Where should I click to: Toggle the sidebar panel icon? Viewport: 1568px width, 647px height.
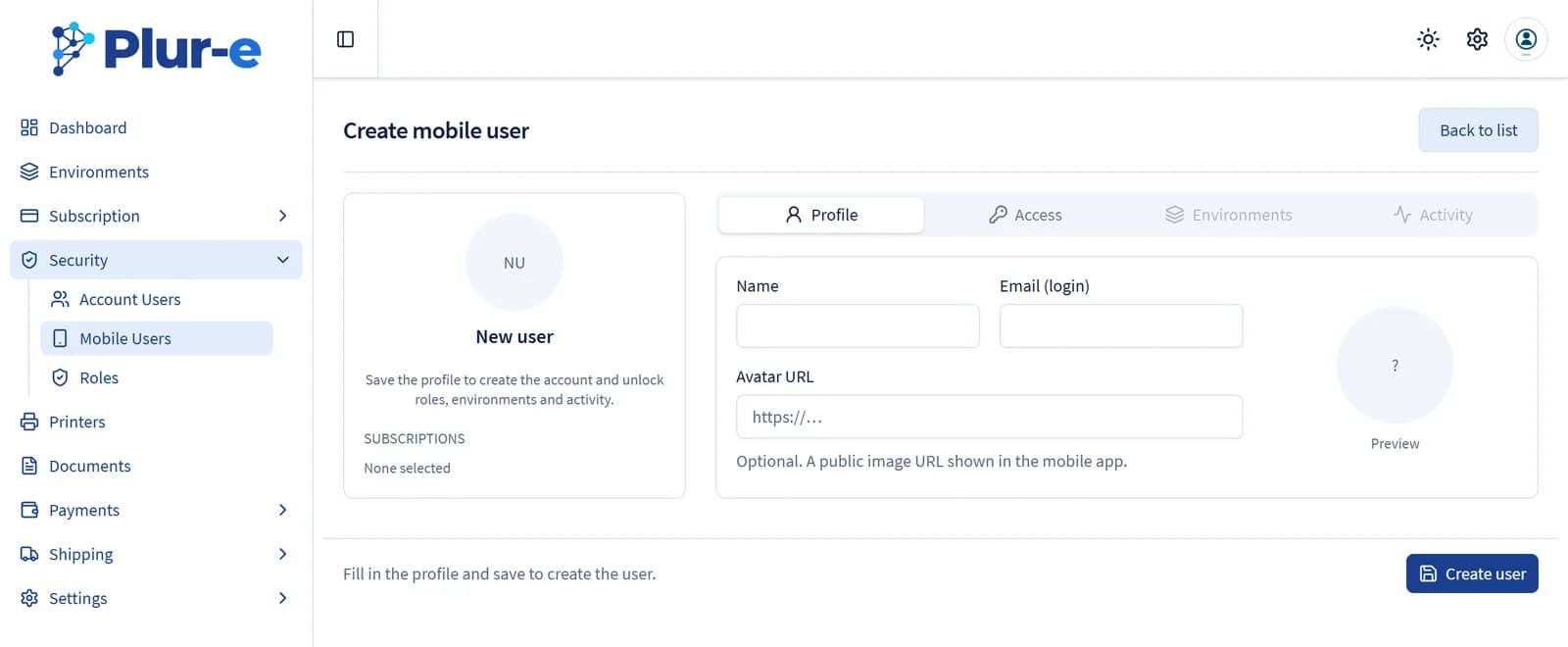(x=345, y=39)
